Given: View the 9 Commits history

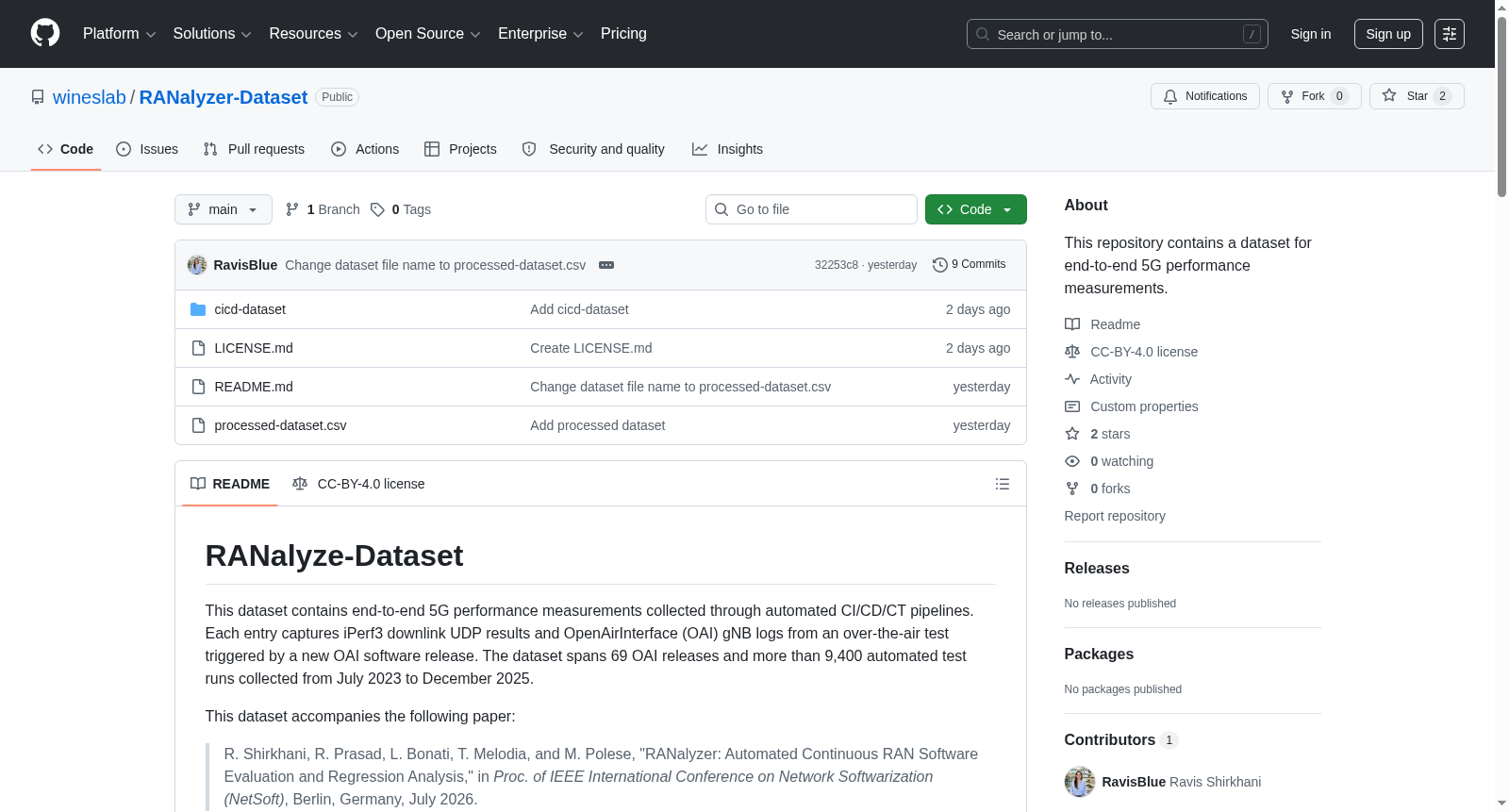Looking at the screenshot, I should (x=970, y=265).
